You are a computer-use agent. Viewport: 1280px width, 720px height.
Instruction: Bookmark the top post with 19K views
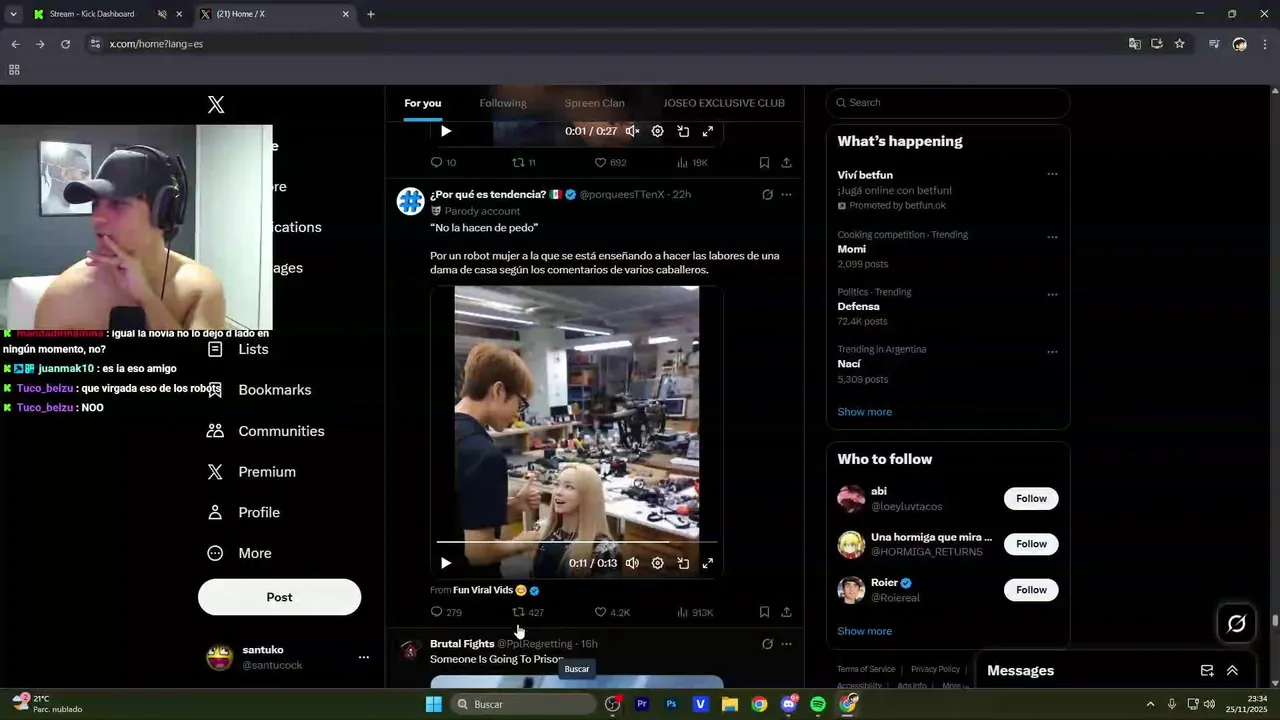click(764, 162)
